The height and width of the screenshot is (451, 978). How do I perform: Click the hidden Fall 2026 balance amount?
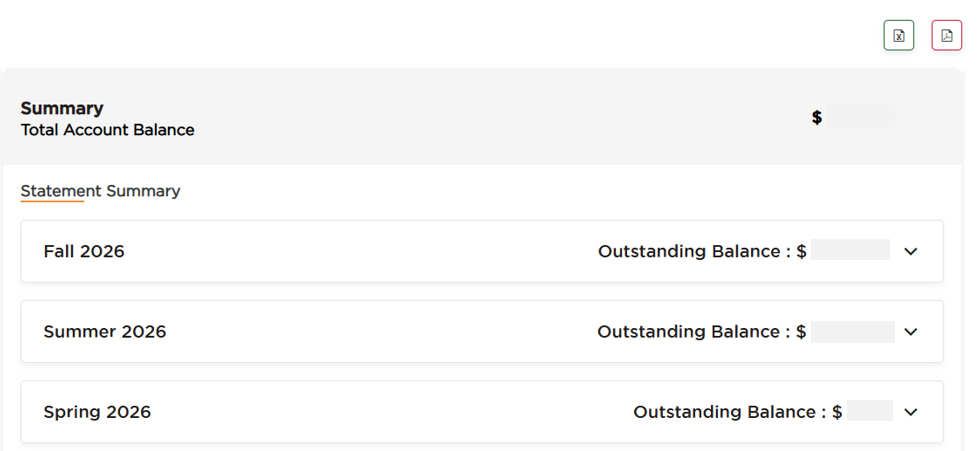850,250
